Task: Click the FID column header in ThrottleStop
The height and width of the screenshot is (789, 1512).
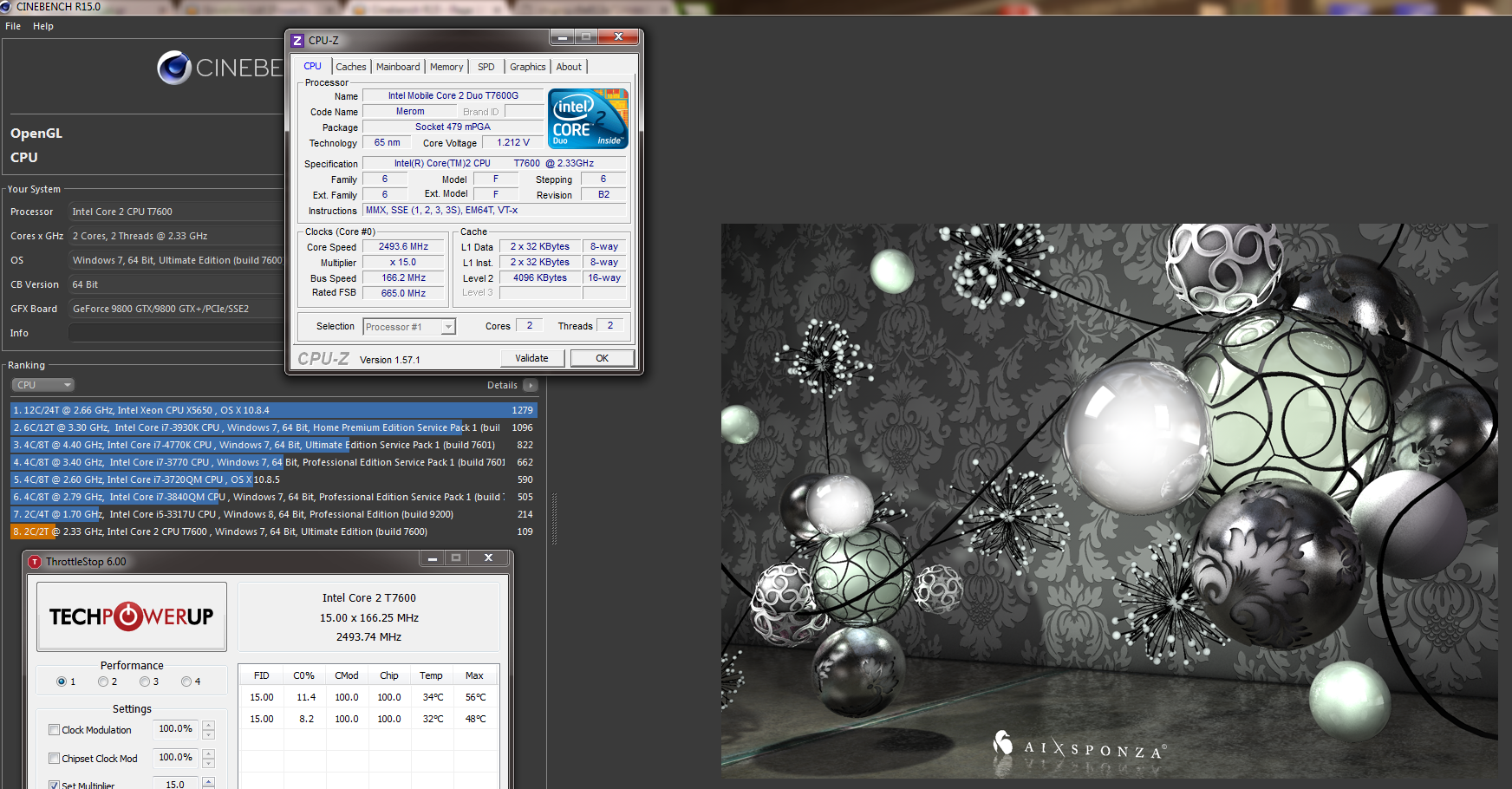Action: pos(261,675)
